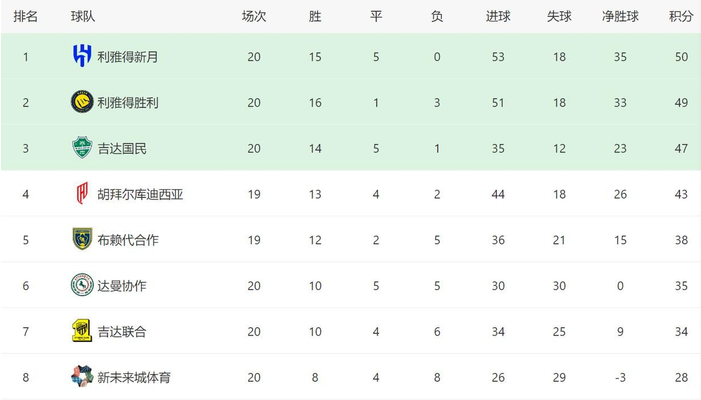Select the rank 8 row number

(x=26, y=377)
